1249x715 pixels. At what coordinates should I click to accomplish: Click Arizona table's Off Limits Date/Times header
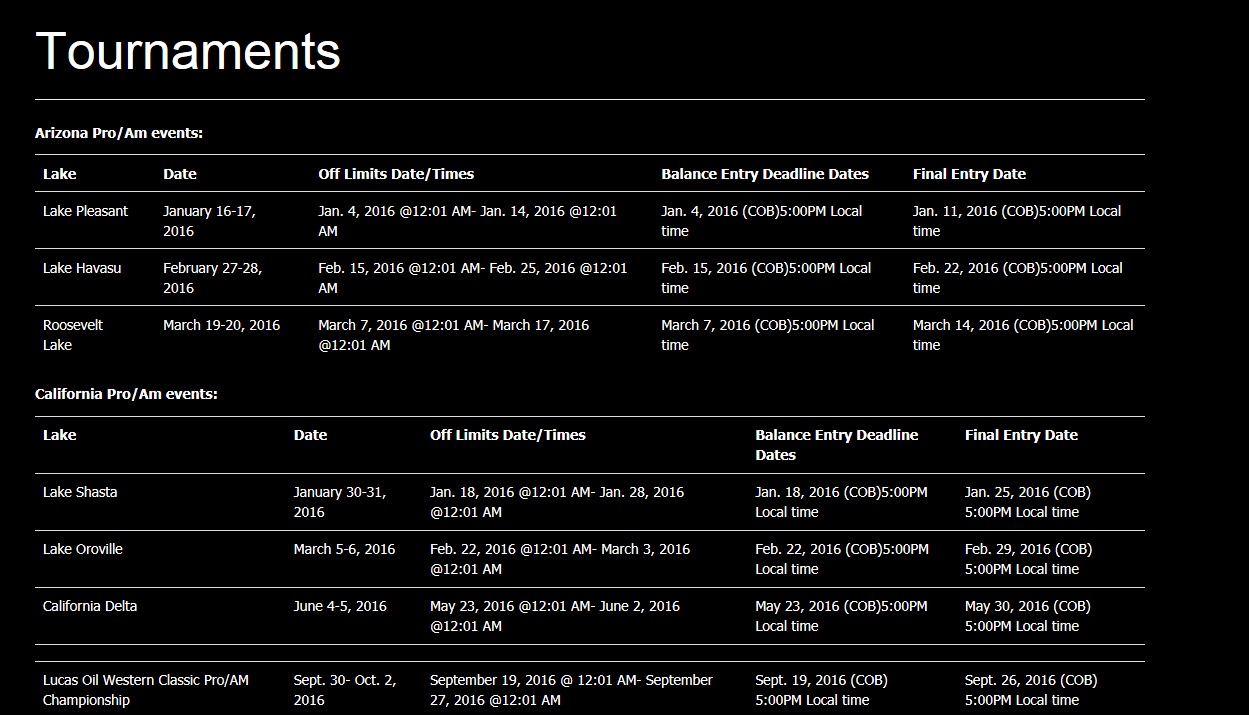[x=396, y=174]
